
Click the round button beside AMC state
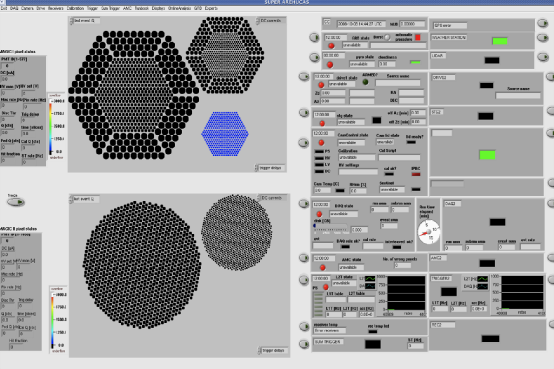(304, 258)
